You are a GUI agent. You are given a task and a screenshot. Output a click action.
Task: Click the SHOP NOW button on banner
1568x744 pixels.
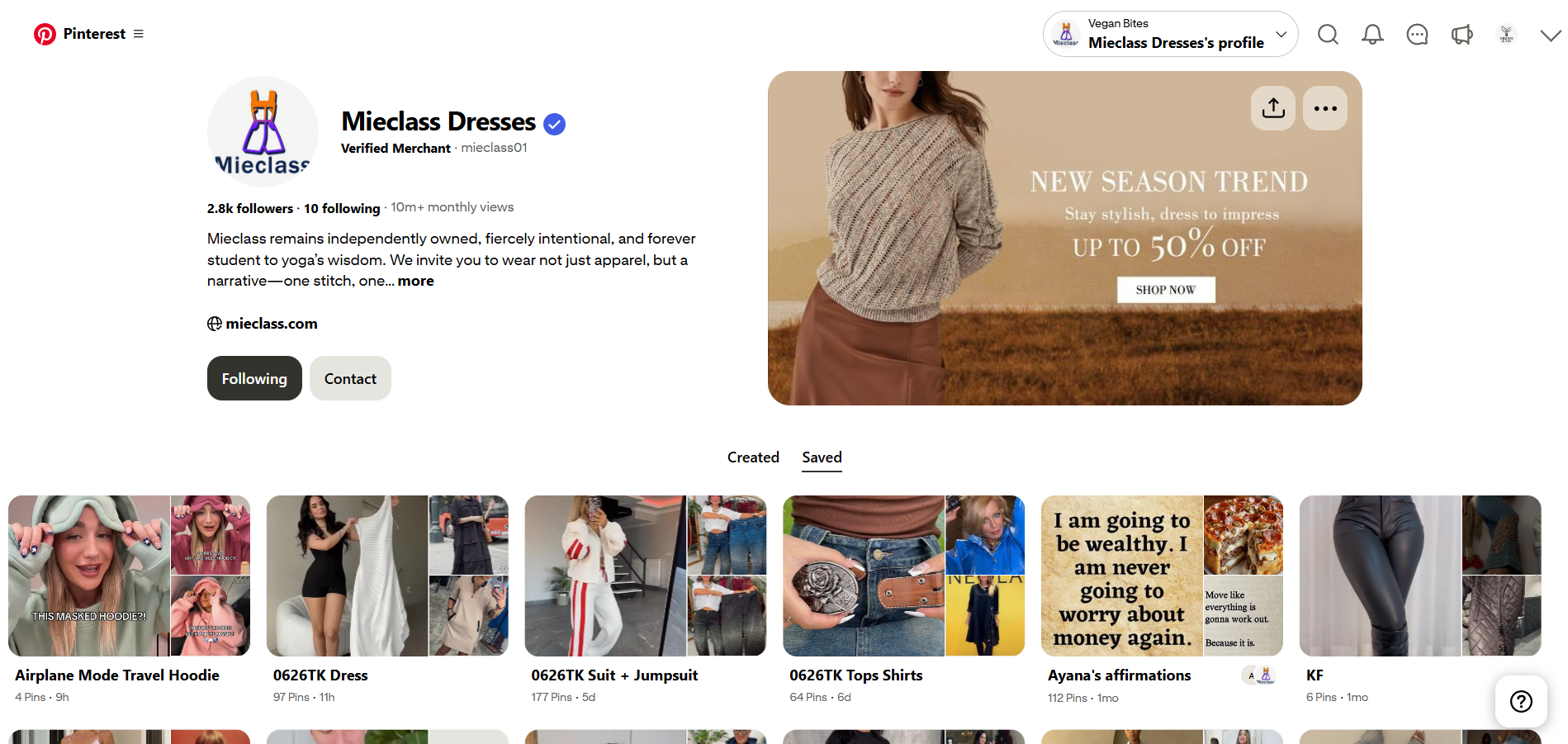click(x=1166, y=290)
